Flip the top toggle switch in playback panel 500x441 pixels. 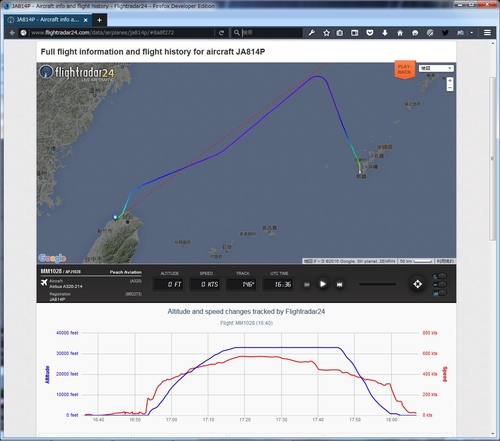pyautogui.click(x=440, y=276)
